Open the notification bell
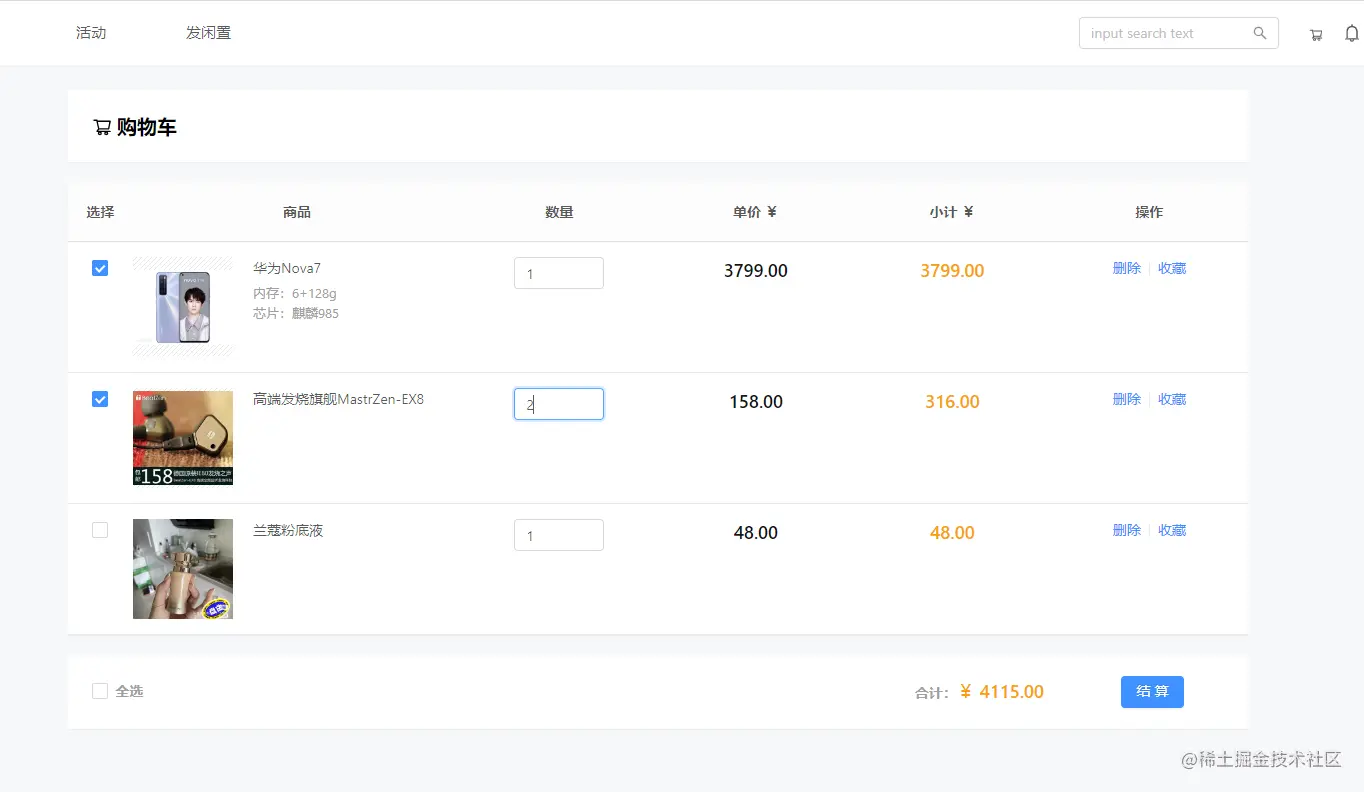Viewport: 1364px width, 792px height. (x=1351, y=34)
